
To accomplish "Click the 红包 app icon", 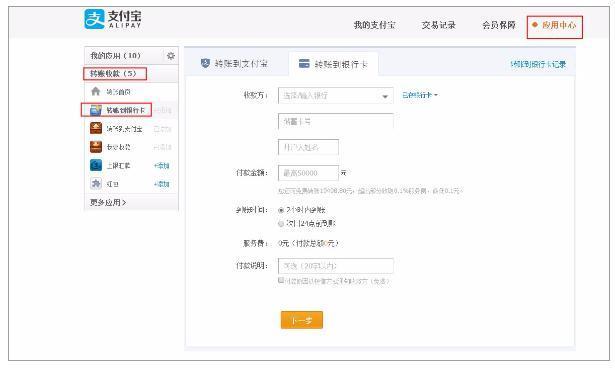I will coord(96,184).
